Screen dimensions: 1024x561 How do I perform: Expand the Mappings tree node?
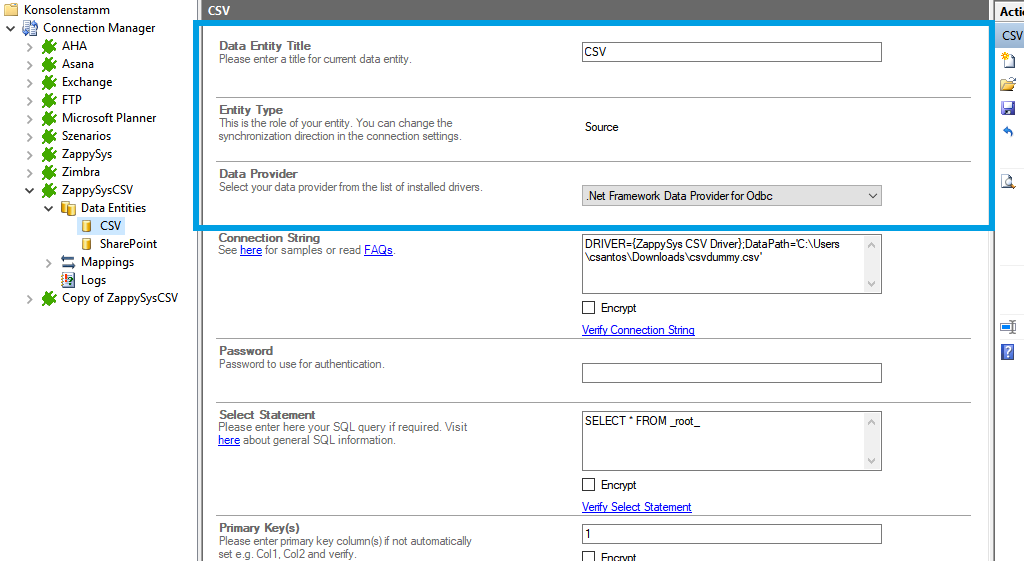coord(49,262)
